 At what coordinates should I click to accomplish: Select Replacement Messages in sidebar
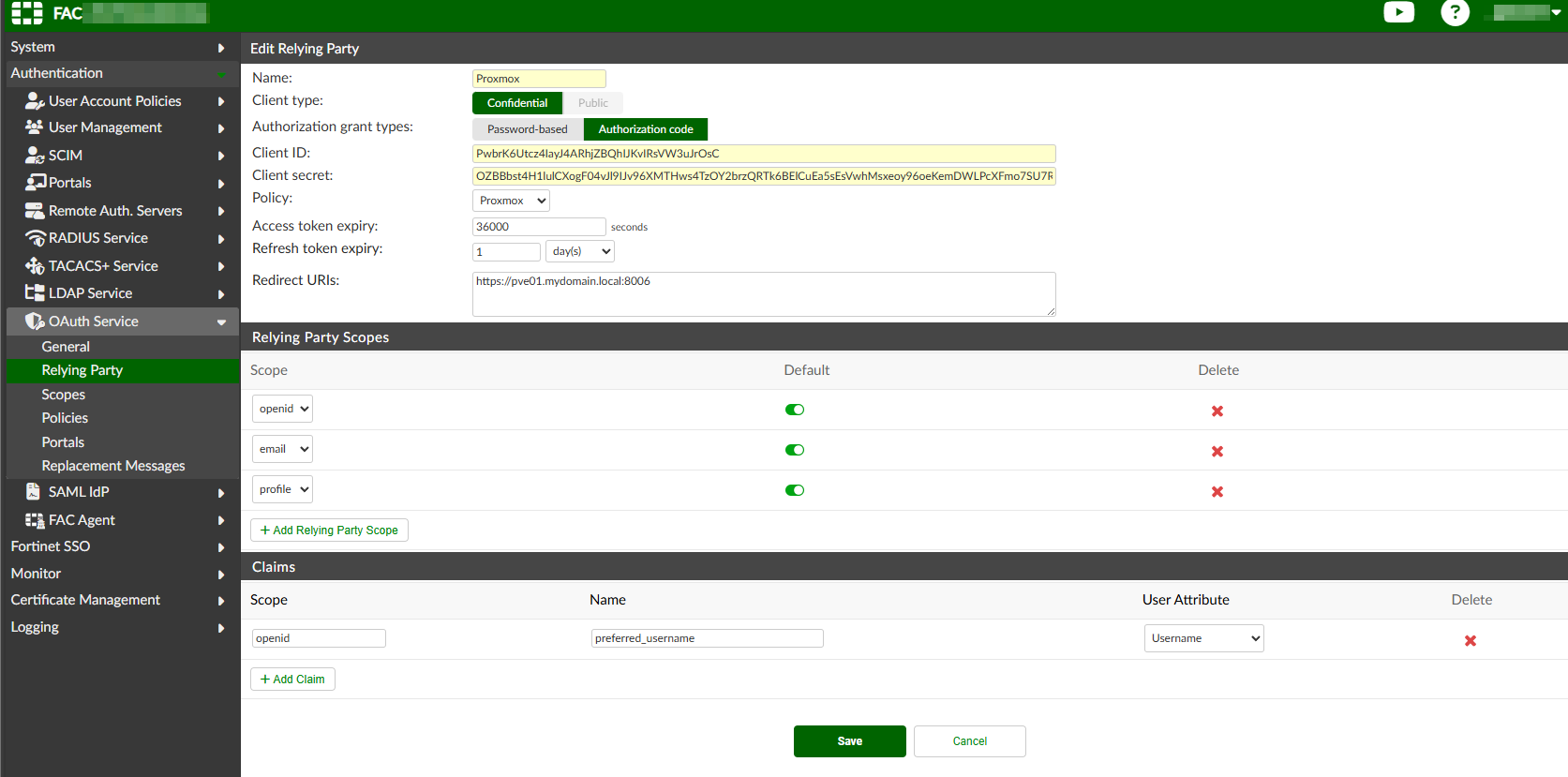coord(112,466)
